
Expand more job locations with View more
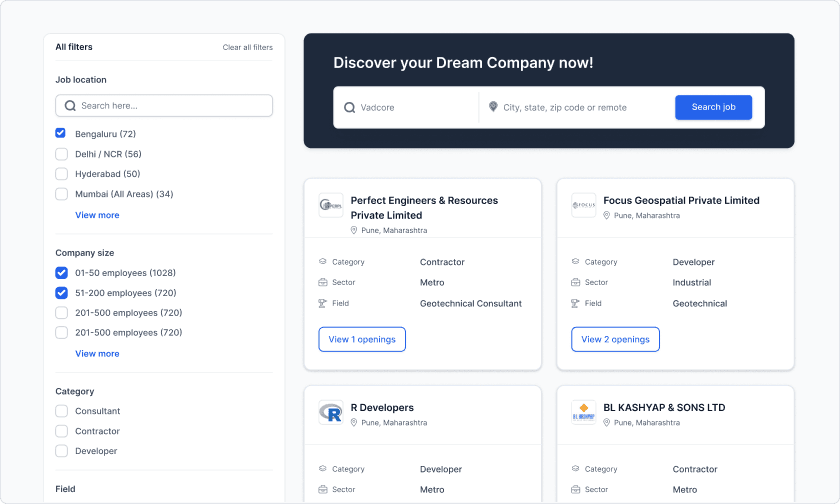click(97, 215)
